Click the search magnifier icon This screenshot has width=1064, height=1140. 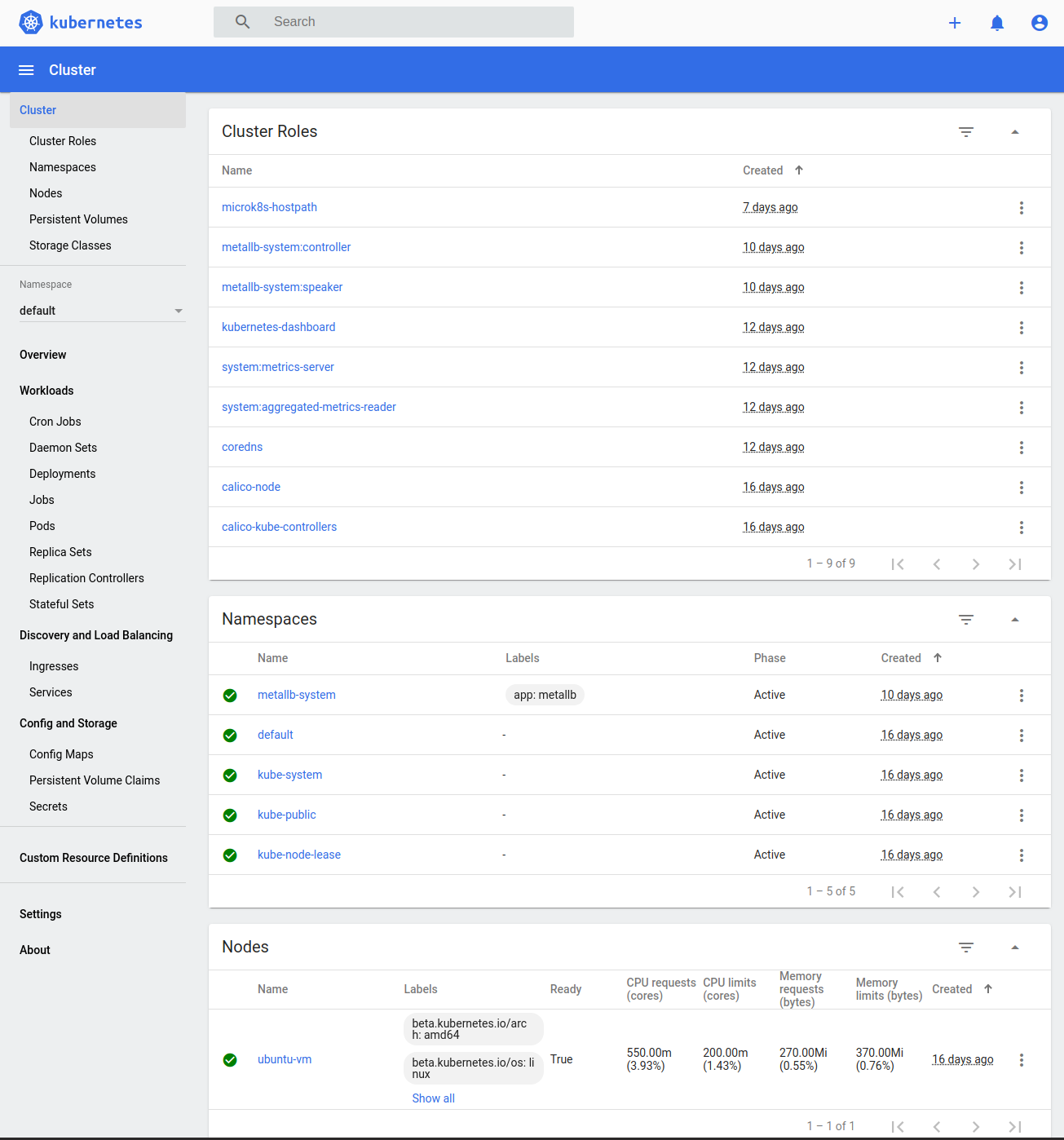[x=243, y=22]
